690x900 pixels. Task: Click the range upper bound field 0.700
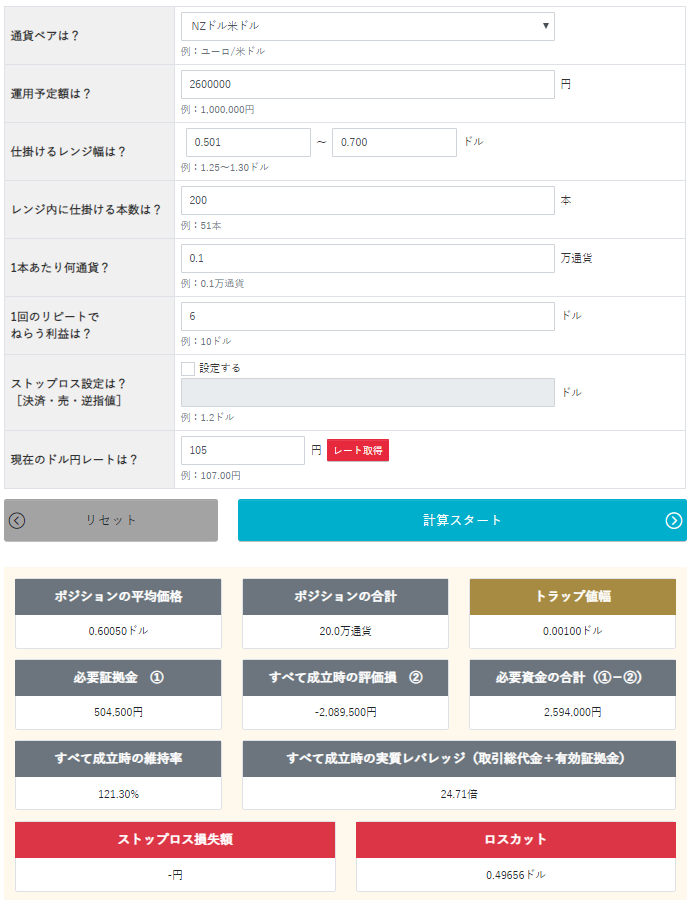[x=394, y=142]
